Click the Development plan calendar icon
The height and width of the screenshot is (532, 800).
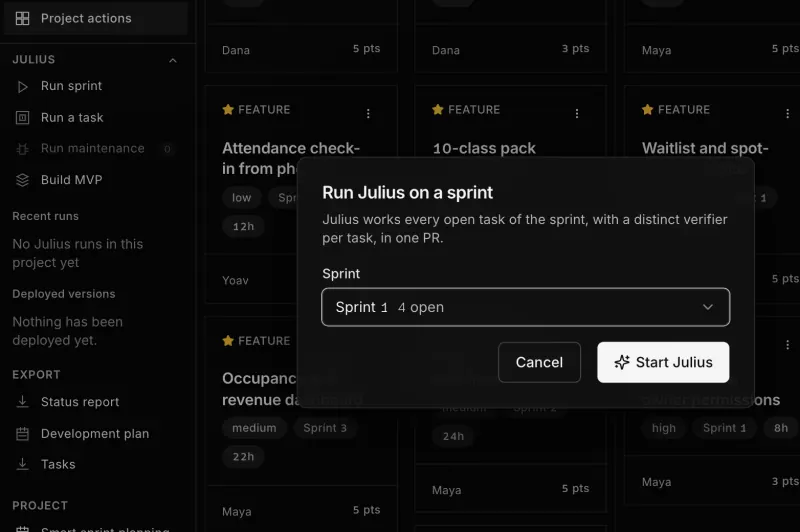click(22, 434)
